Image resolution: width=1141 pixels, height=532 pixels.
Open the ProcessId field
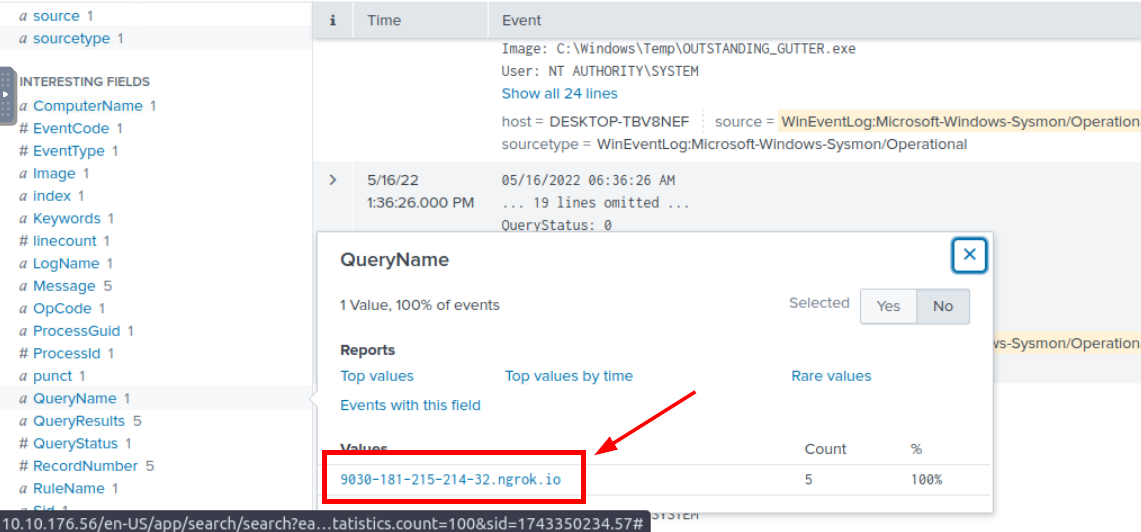(66, 353)
